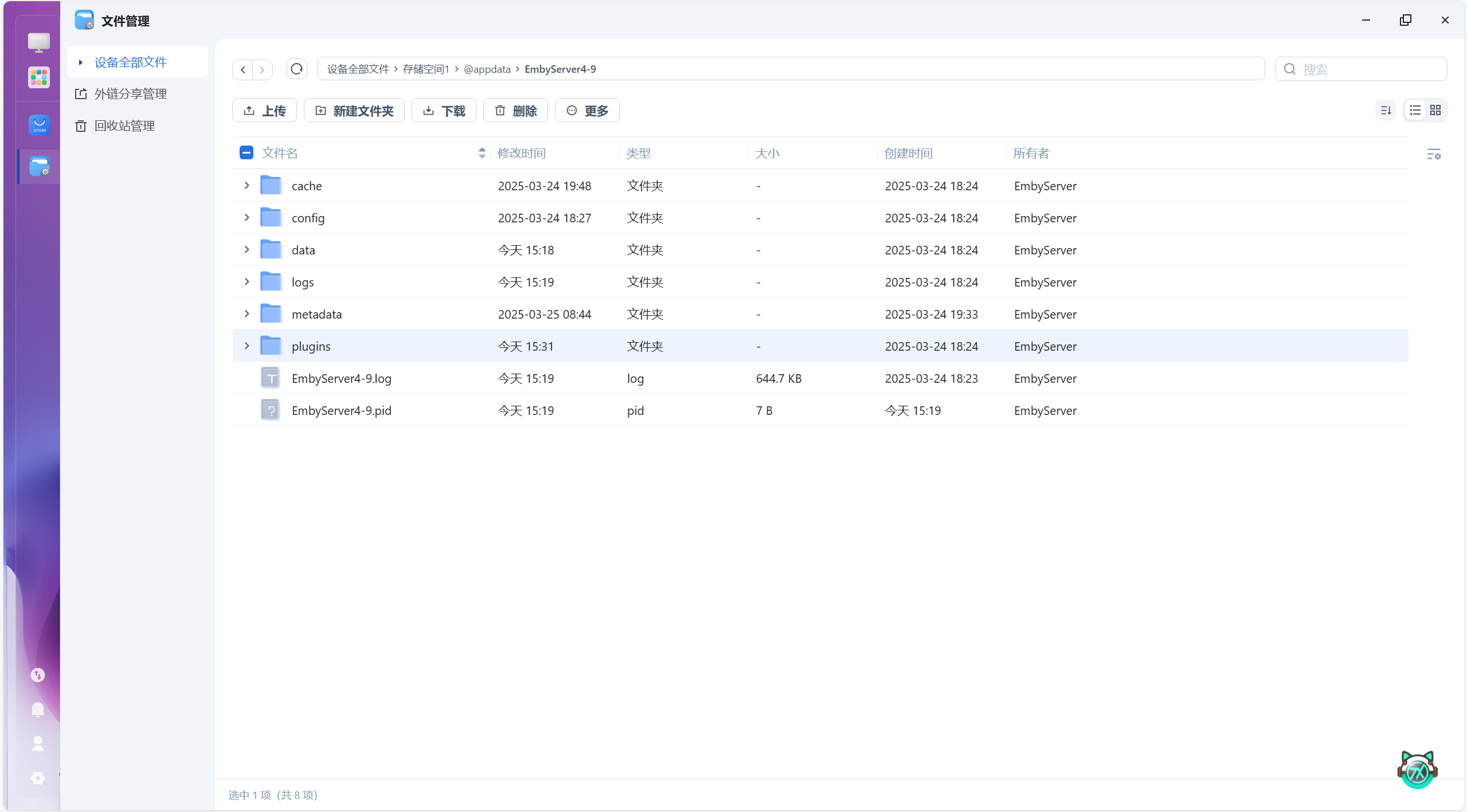This screenshot has width=1467, height=812.
Task: Select the metadata folder icon
Action: (x=271, y=313)
